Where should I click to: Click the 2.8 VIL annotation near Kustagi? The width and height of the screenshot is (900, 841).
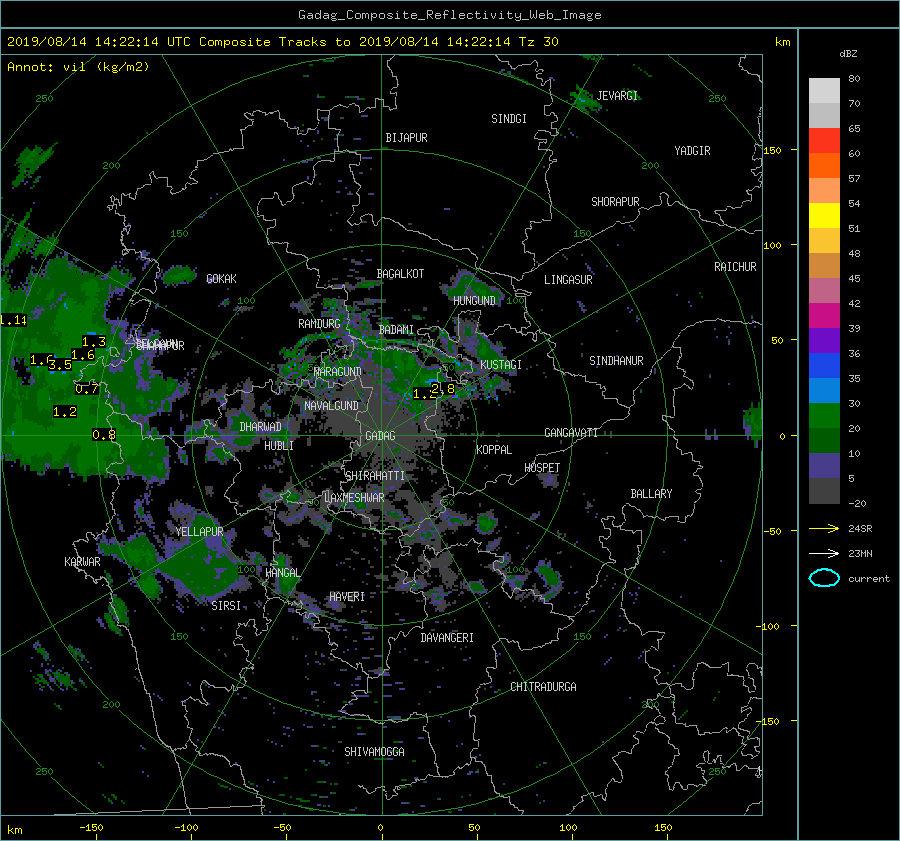[x=443, y=389]
